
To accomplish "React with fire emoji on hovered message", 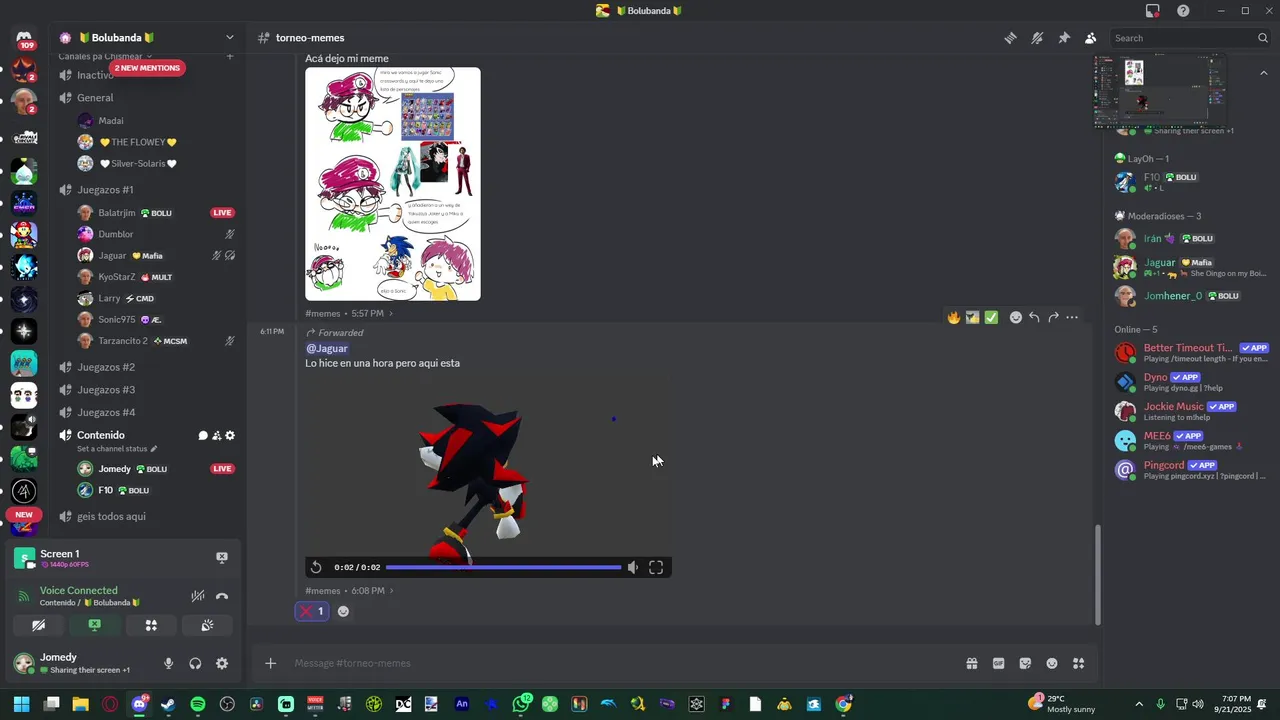I will pos(954,317).
